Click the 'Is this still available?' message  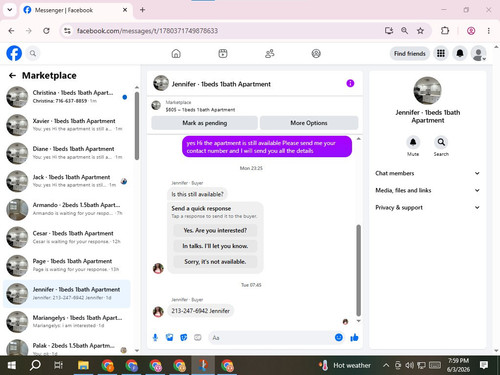coord(197,194)
